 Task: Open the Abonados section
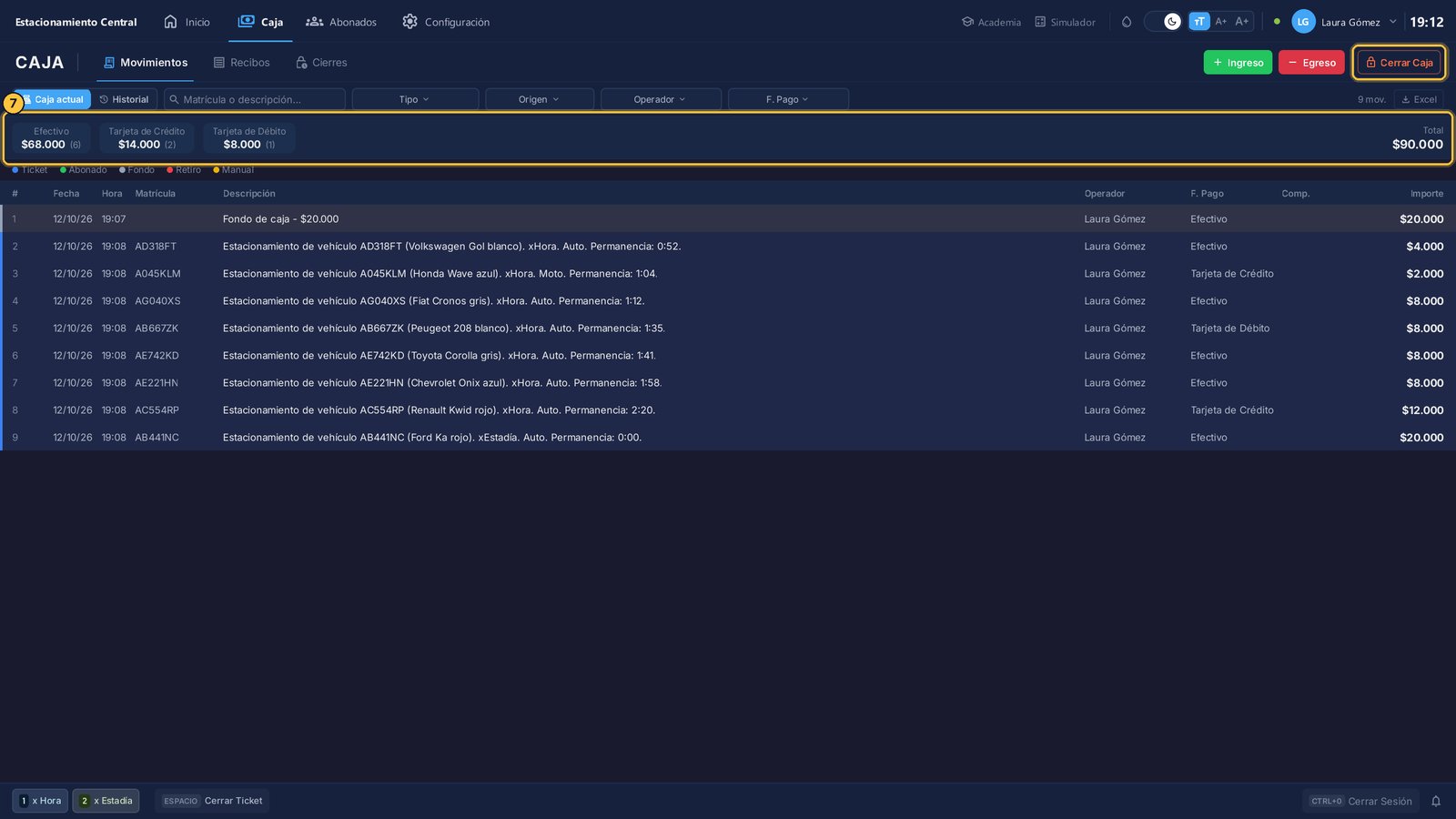click(341, 22)
